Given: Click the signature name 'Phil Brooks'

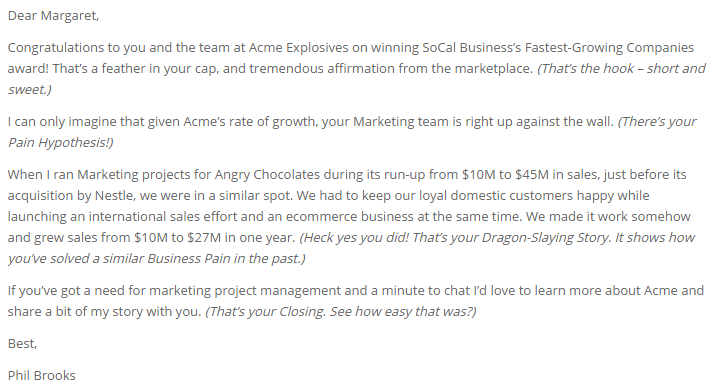Looking at the screenshot, I should click(41, 376).
